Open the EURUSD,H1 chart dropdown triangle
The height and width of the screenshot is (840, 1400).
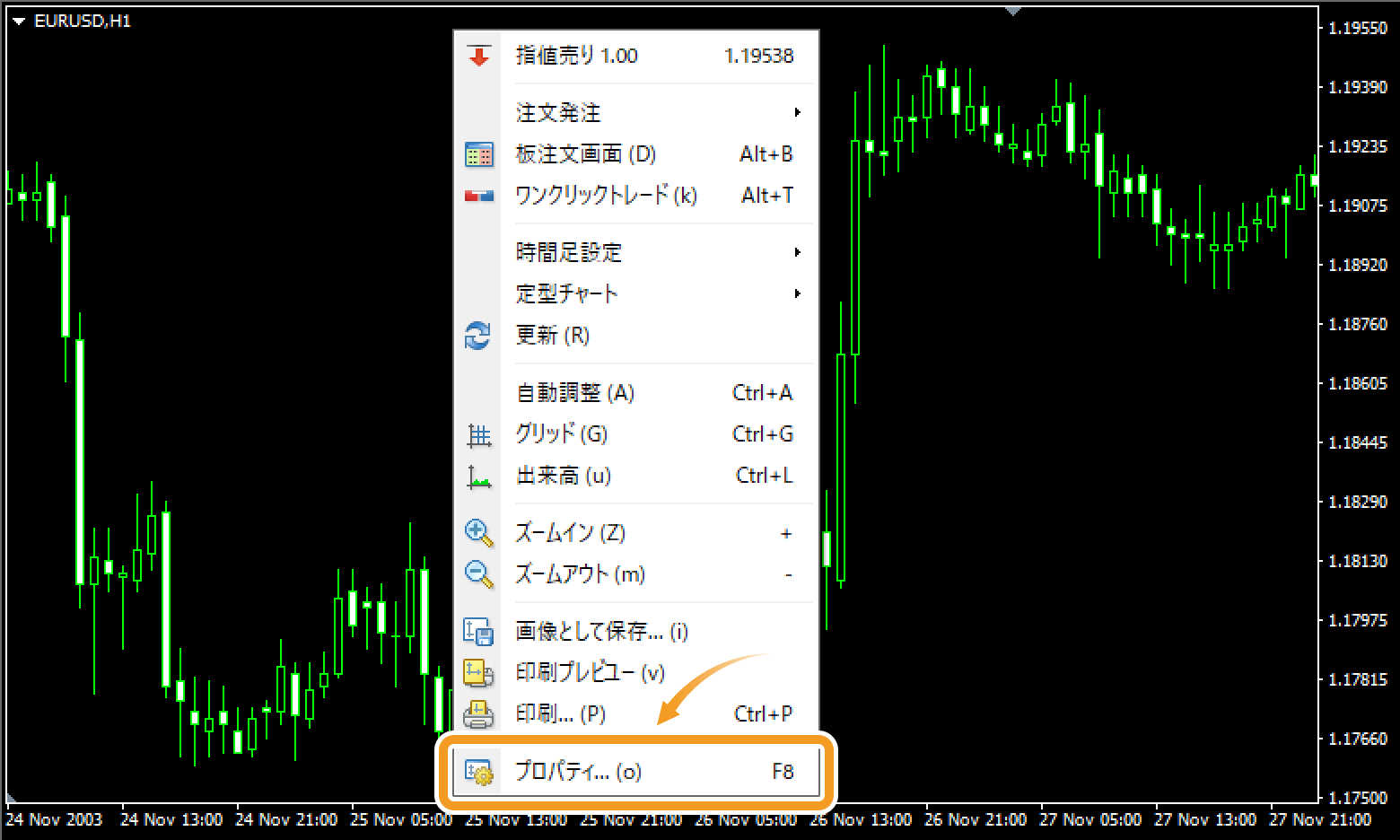(x=19, y=22)
